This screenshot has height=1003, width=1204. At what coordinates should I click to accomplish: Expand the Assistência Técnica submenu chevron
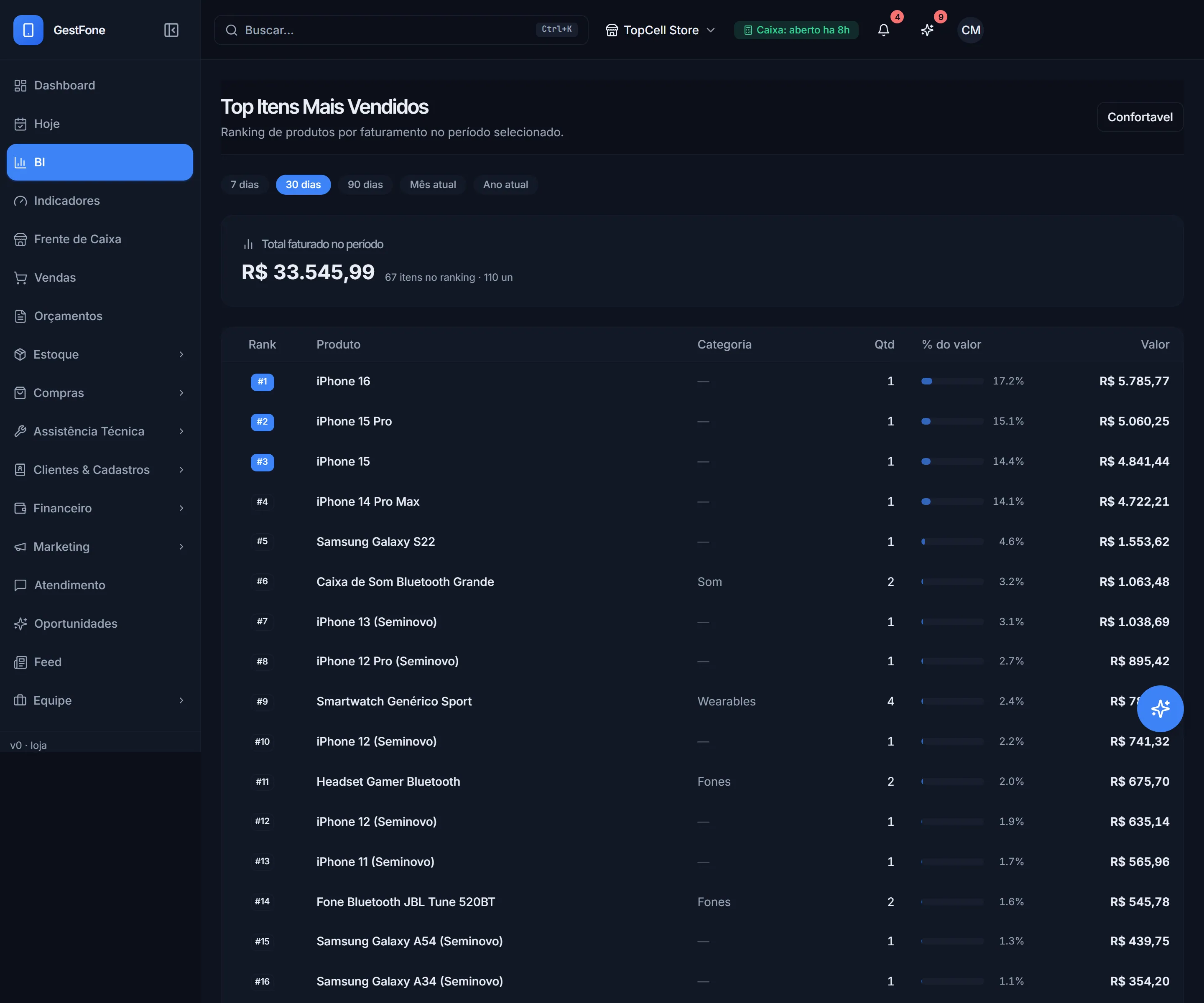(x=181, y=431)
